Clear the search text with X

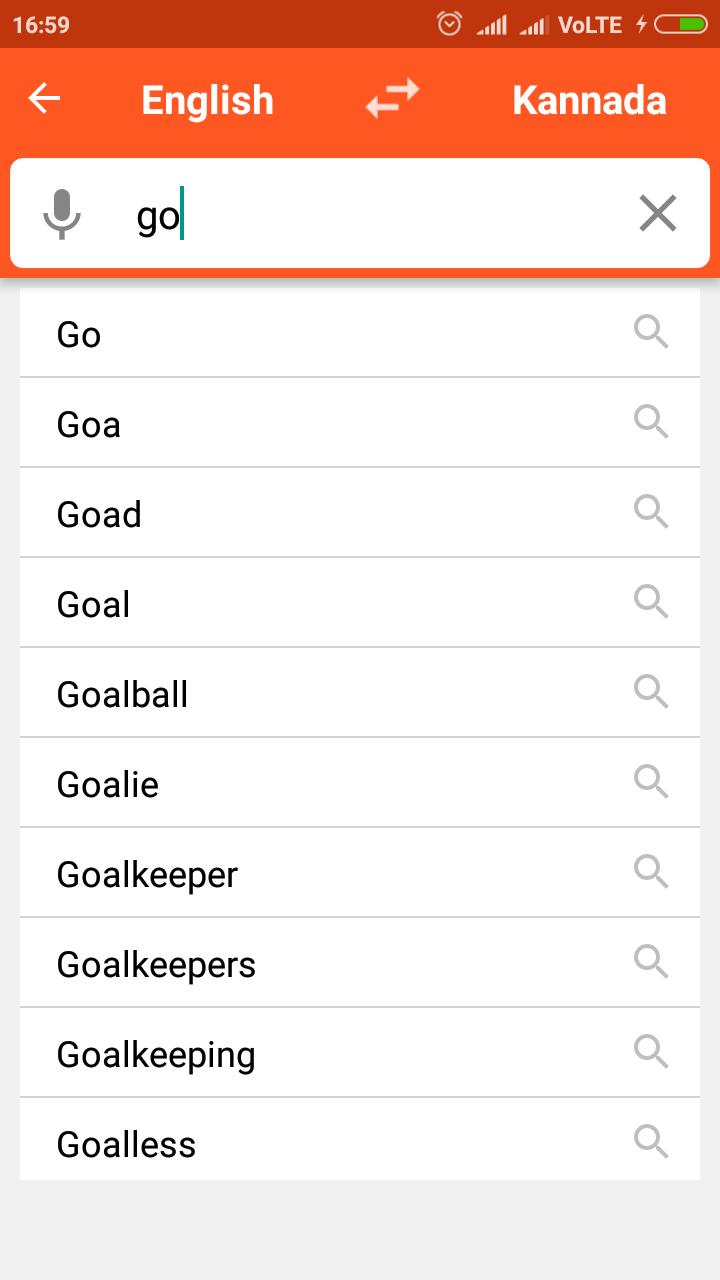tap(658, 213)
